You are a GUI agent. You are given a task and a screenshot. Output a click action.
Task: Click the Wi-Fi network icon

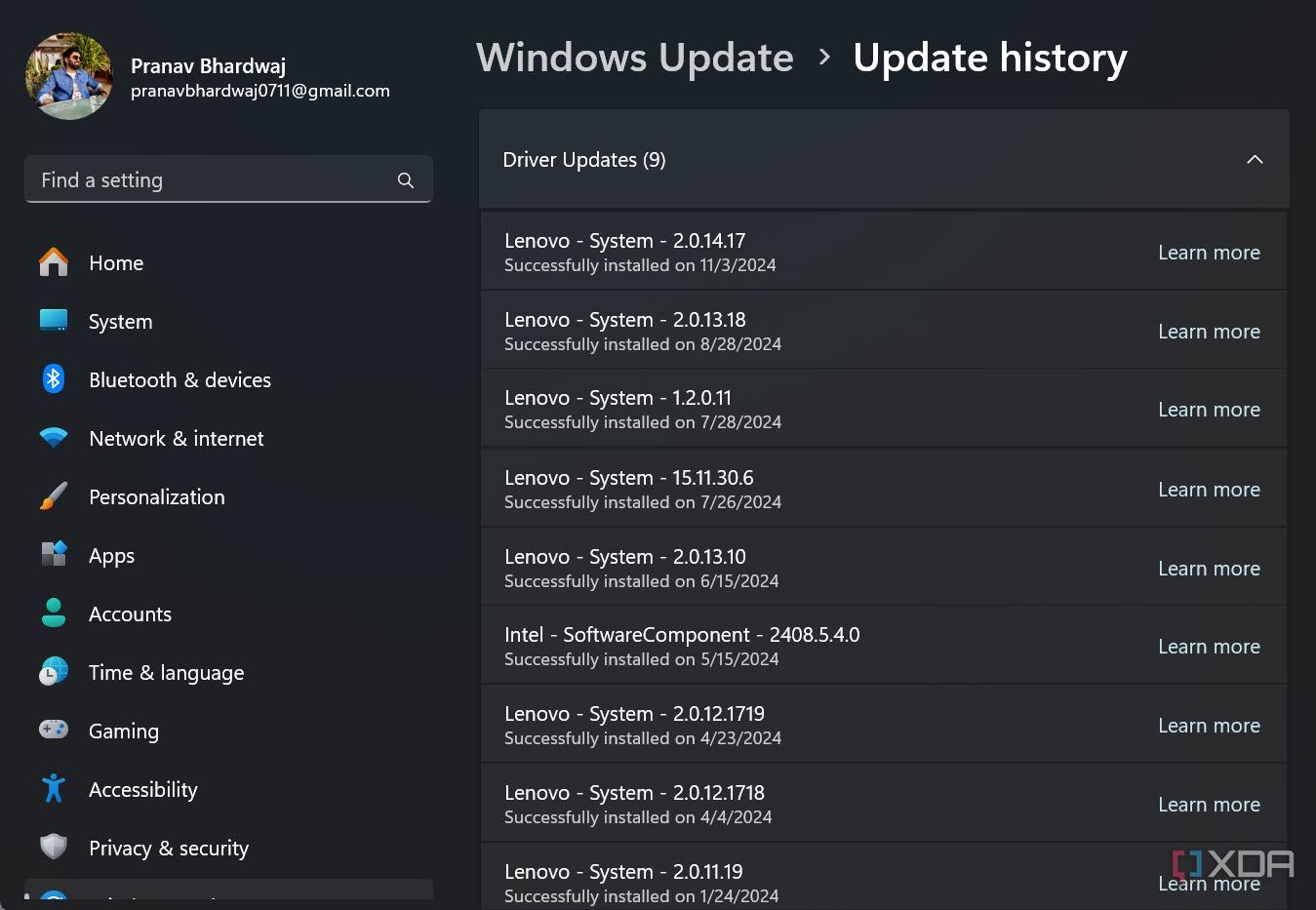[x=54, y=438]
